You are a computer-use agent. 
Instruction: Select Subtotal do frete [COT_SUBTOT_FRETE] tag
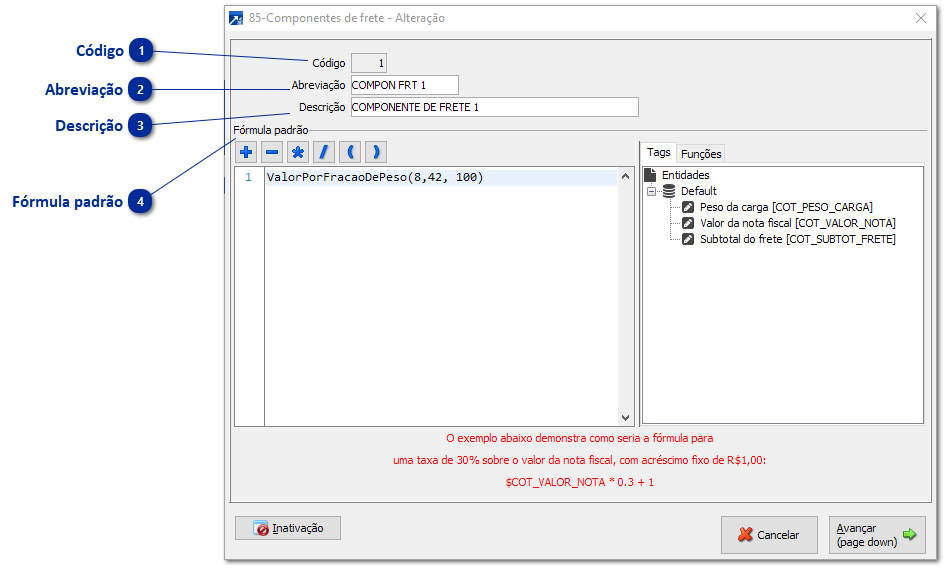coord(798,239)
